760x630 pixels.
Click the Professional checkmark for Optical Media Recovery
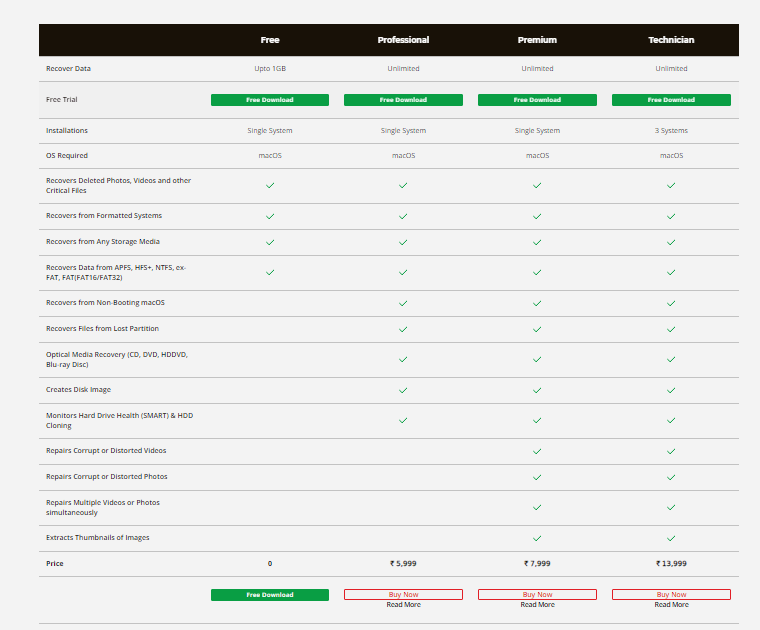pos(403,360)
